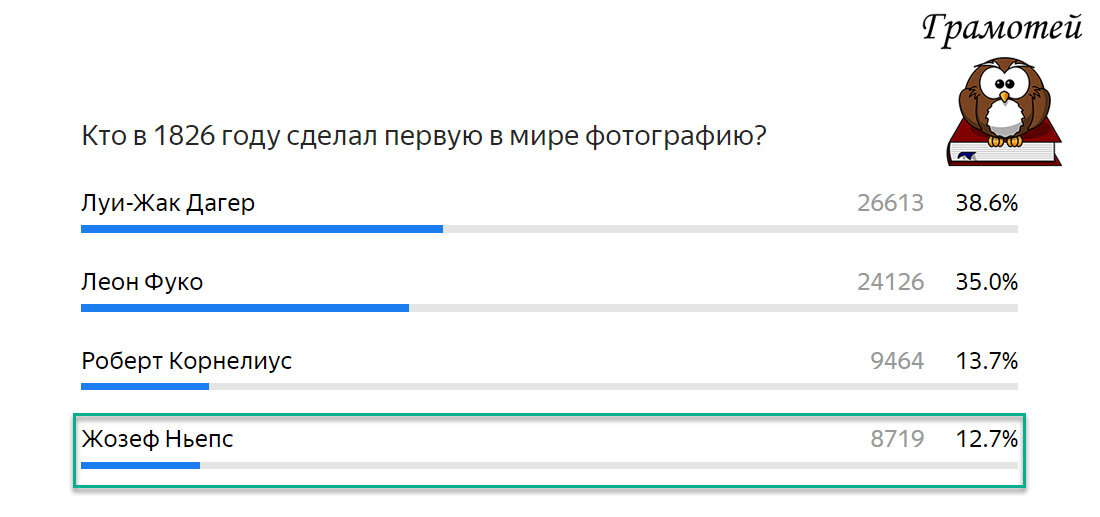Click the blue bar for Леон Фуко
Viewport: 1100px width, 517px height.
click(245, 308)
